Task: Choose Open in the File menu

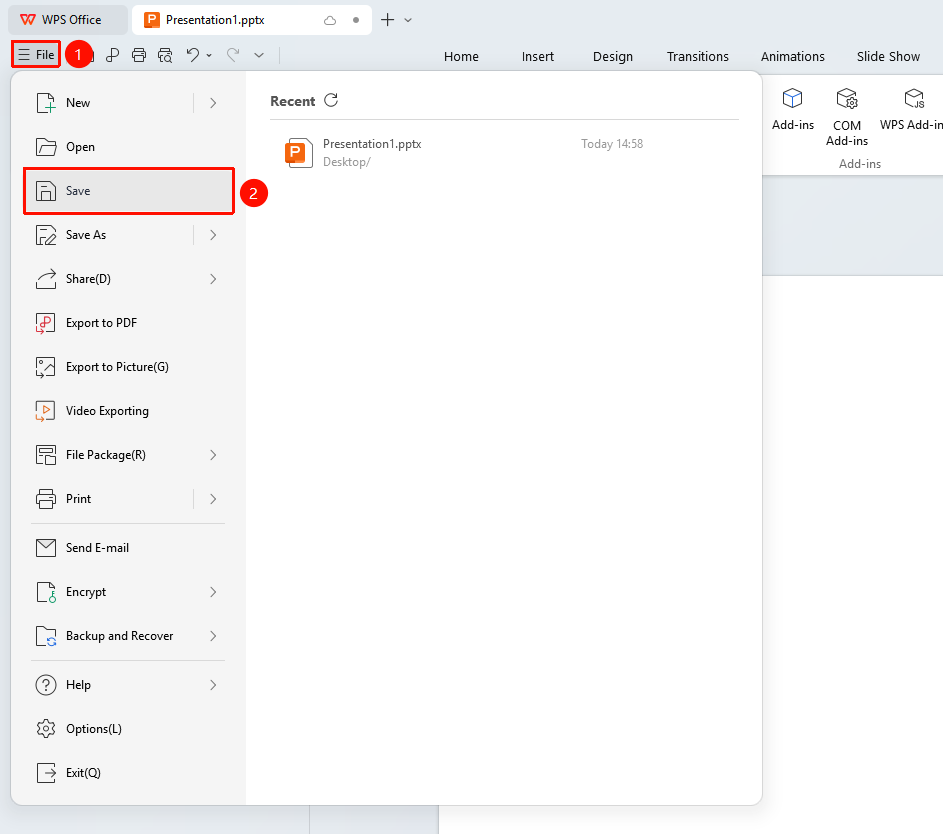Action: coord(128,147)
